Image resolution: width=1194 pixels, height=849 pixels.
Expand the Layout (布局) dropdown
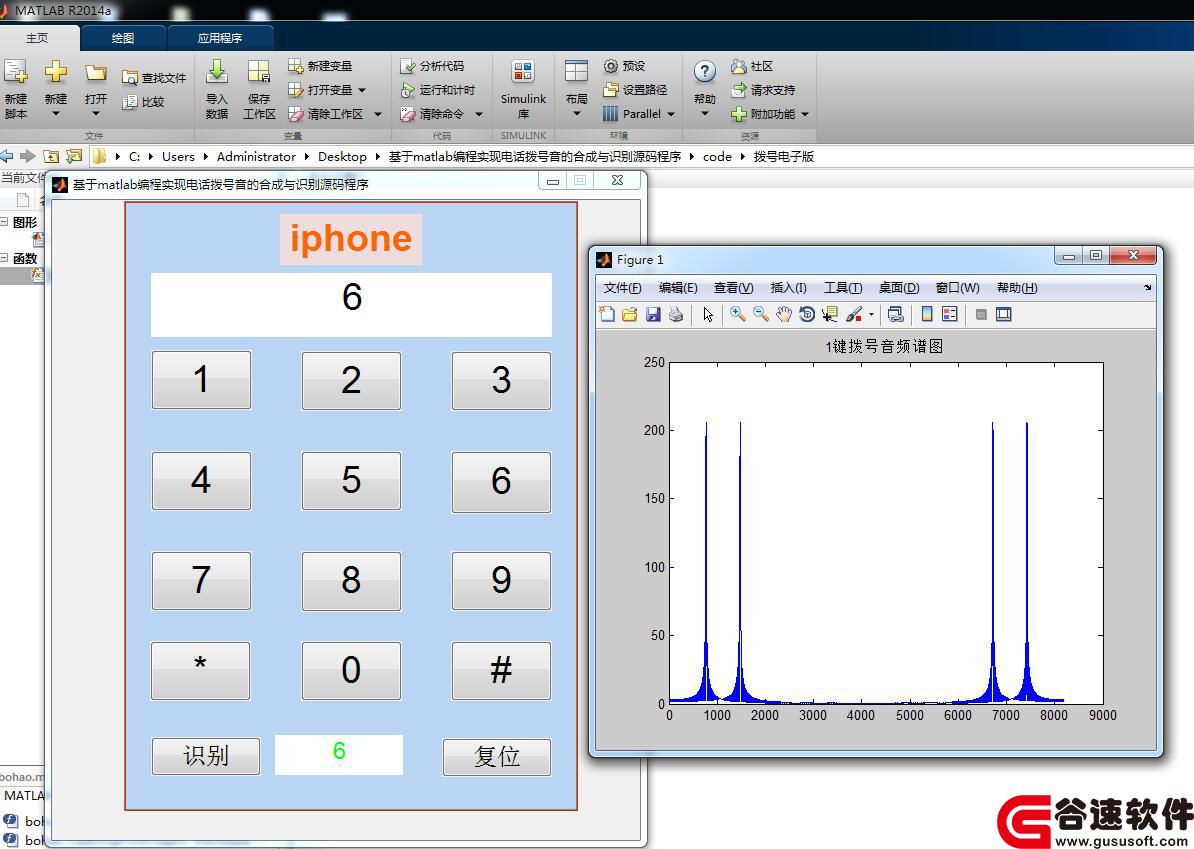[x=576, y=113]
